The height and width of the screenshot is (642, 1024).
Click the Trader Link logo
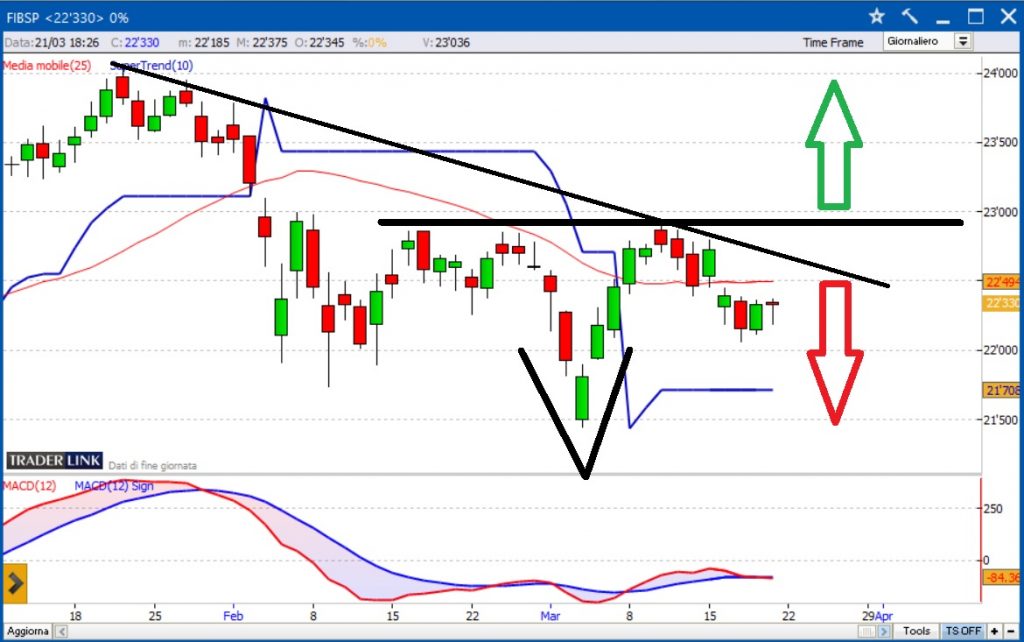click(55, 460)
